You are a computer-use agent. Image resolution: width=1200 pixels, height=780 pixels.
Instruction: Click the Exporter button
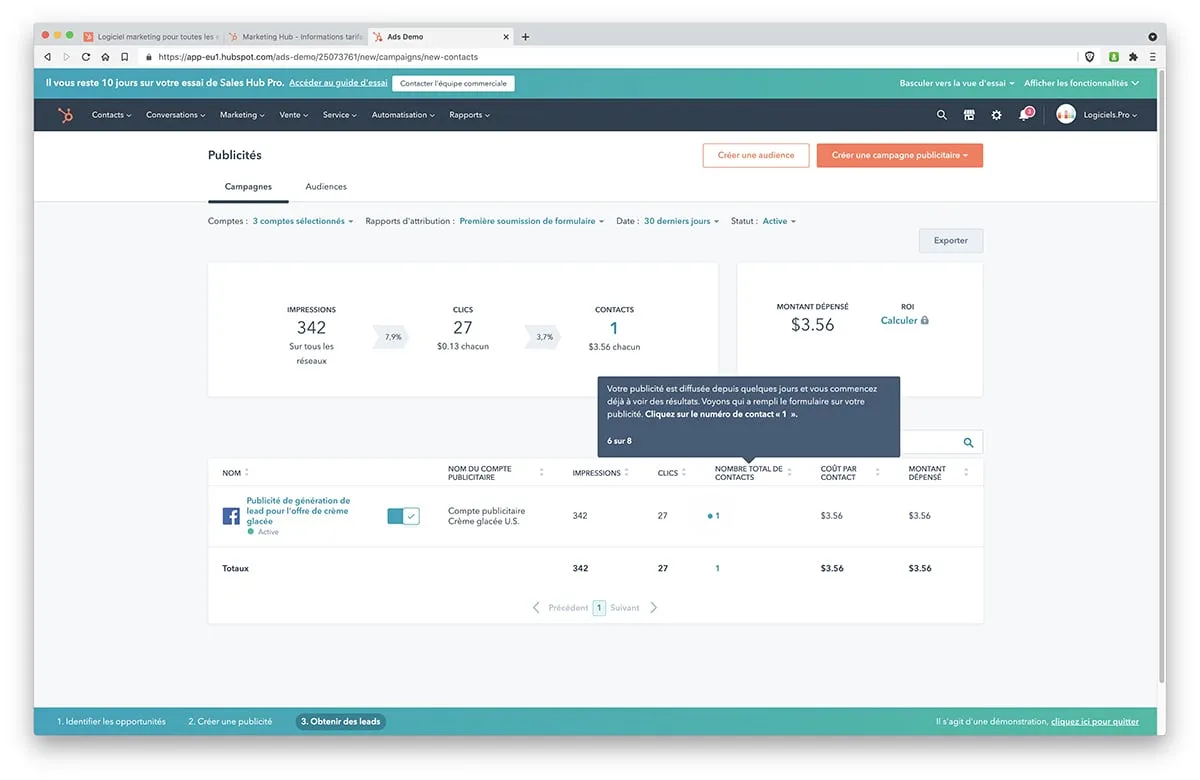pos(951,241)
